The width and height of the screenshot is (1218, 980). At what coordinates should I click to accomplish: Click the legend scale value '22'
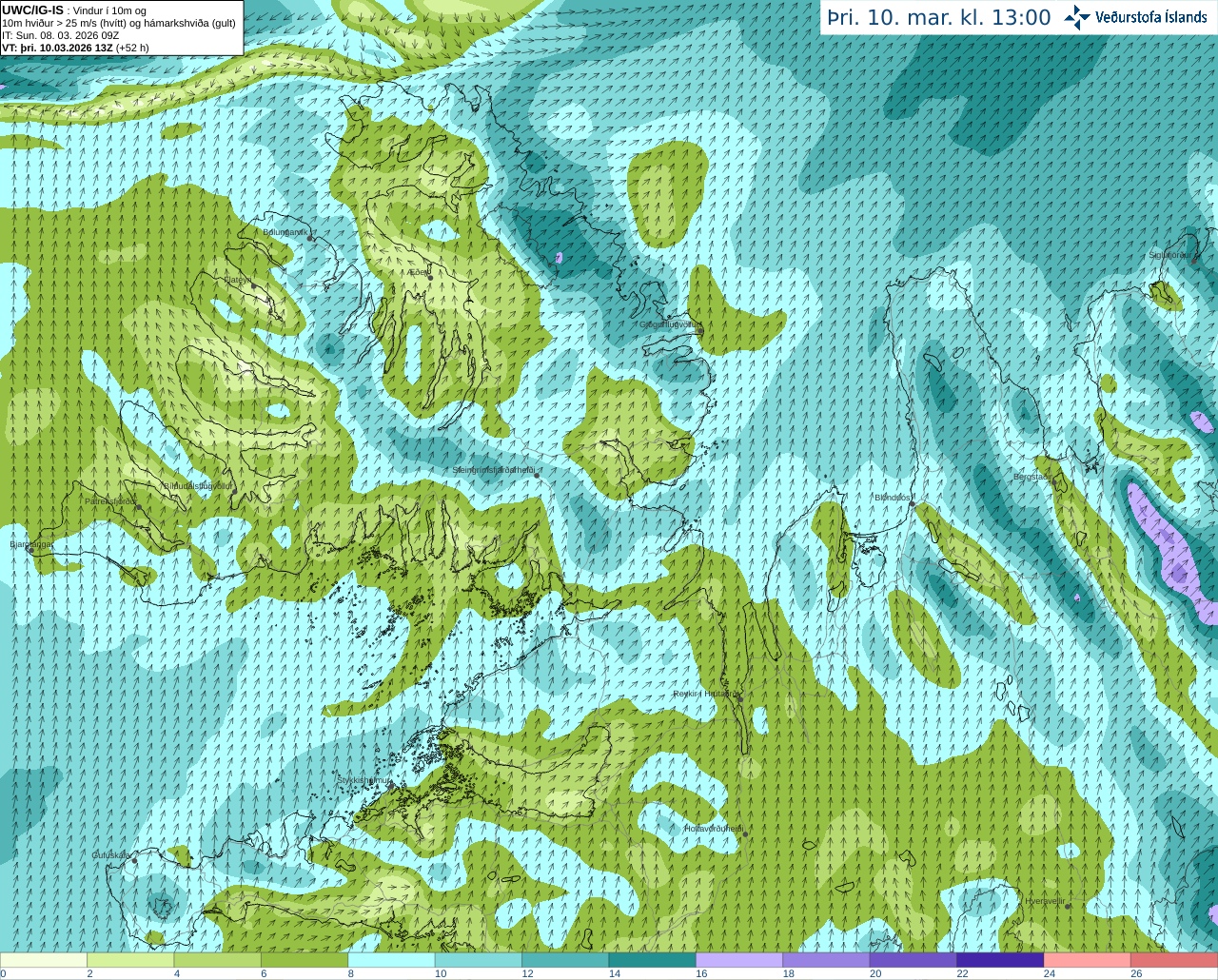point(962,973)
